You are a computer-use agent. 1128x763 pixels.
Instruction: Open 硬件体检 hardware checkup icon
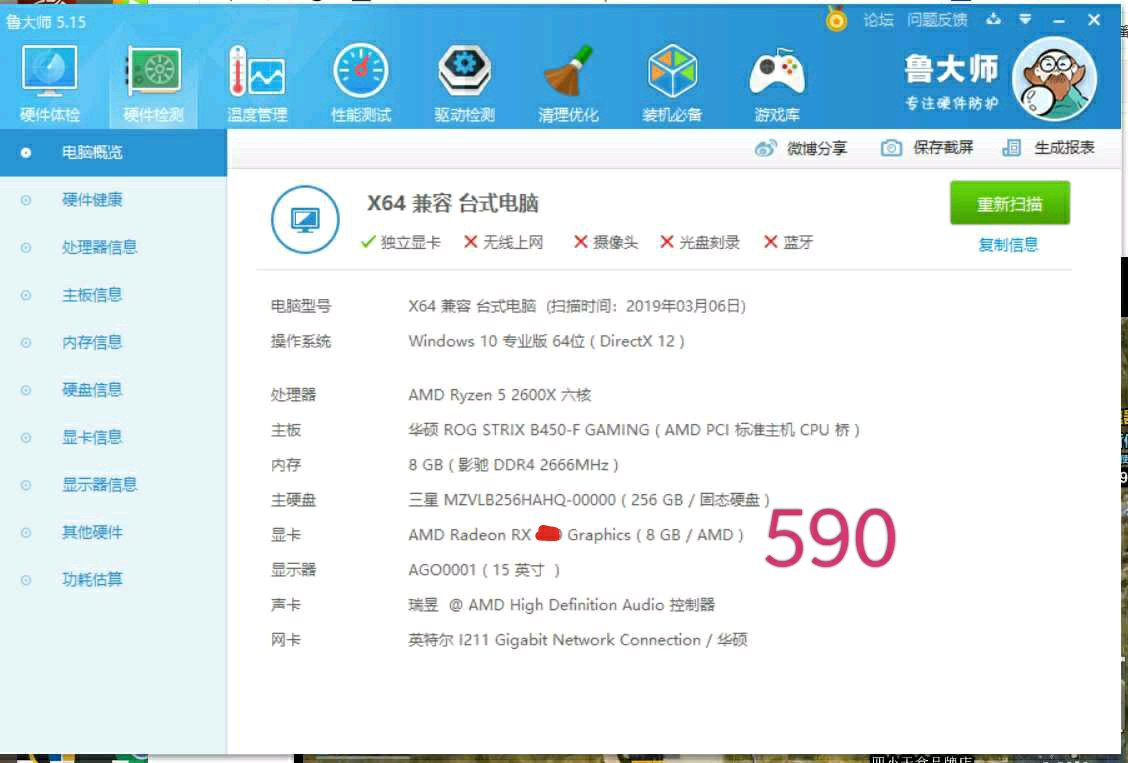tap(50, 83)
